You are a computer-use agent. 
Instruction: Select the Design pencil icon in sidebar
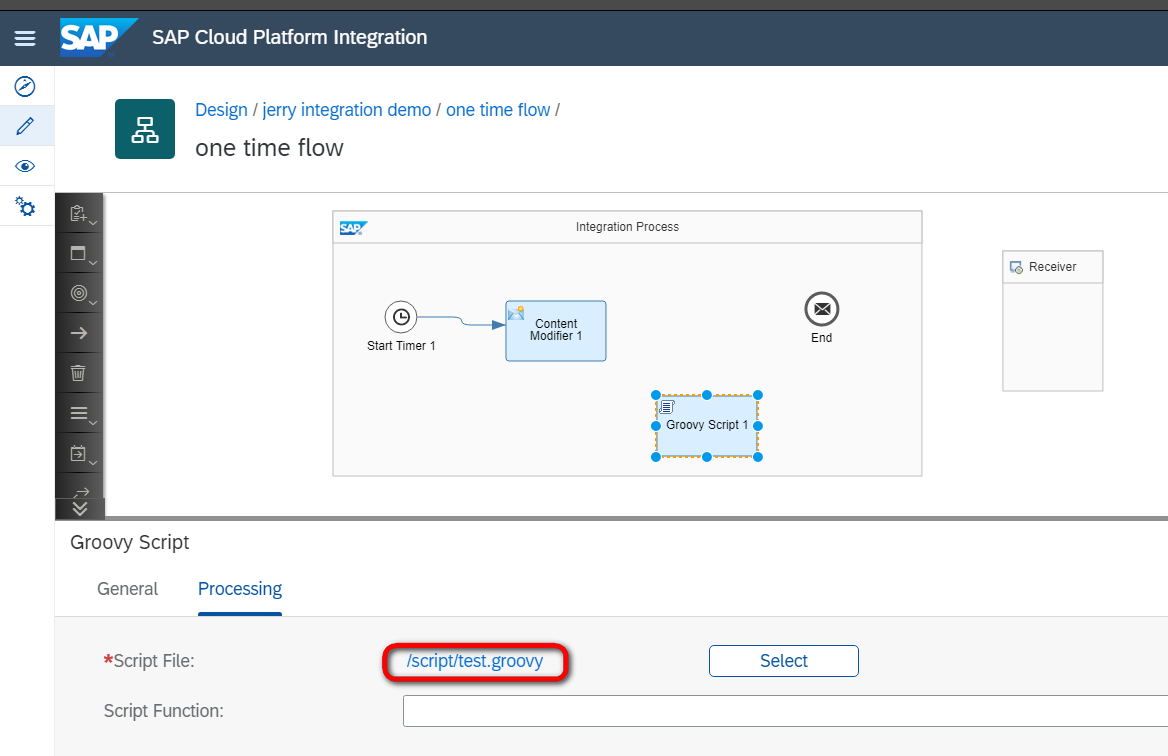26,126
